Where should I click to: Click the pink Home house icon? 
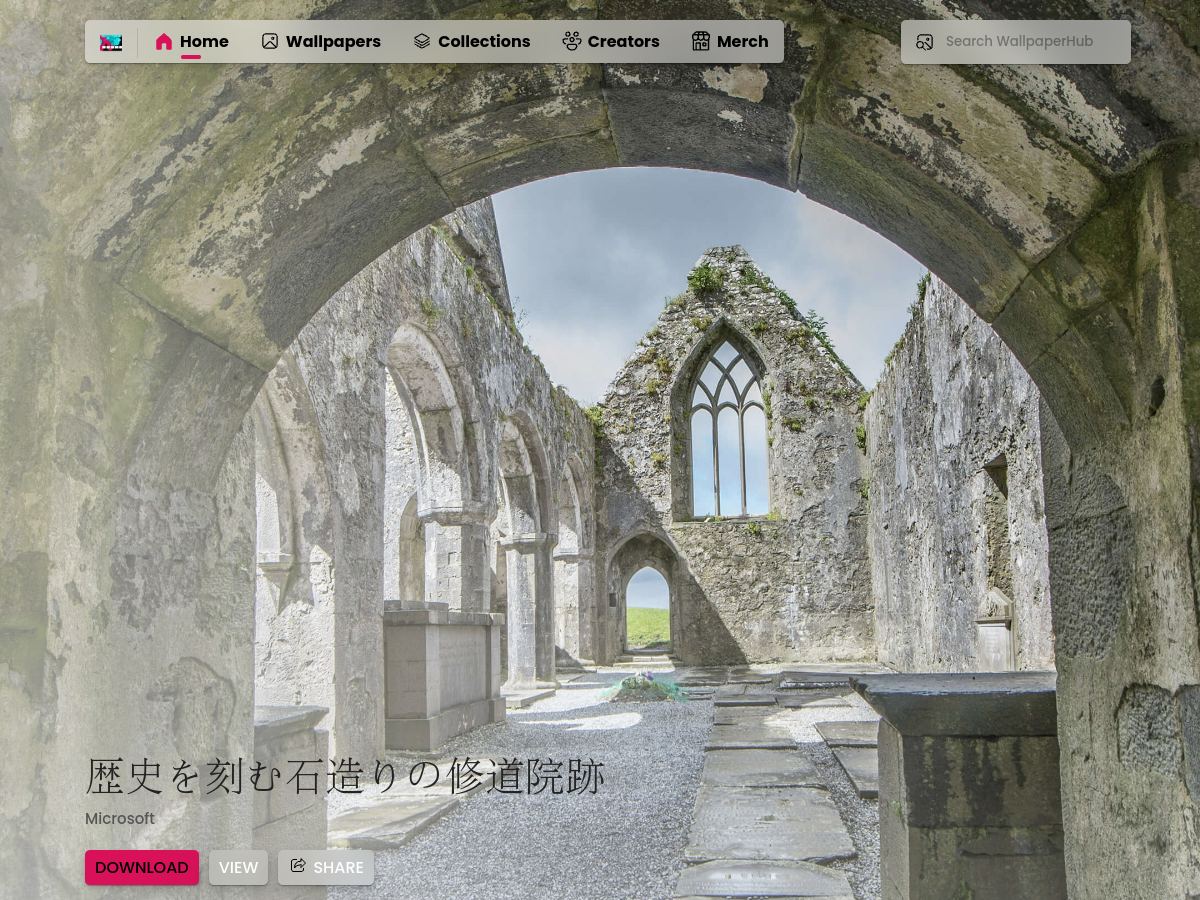point(164,42)
